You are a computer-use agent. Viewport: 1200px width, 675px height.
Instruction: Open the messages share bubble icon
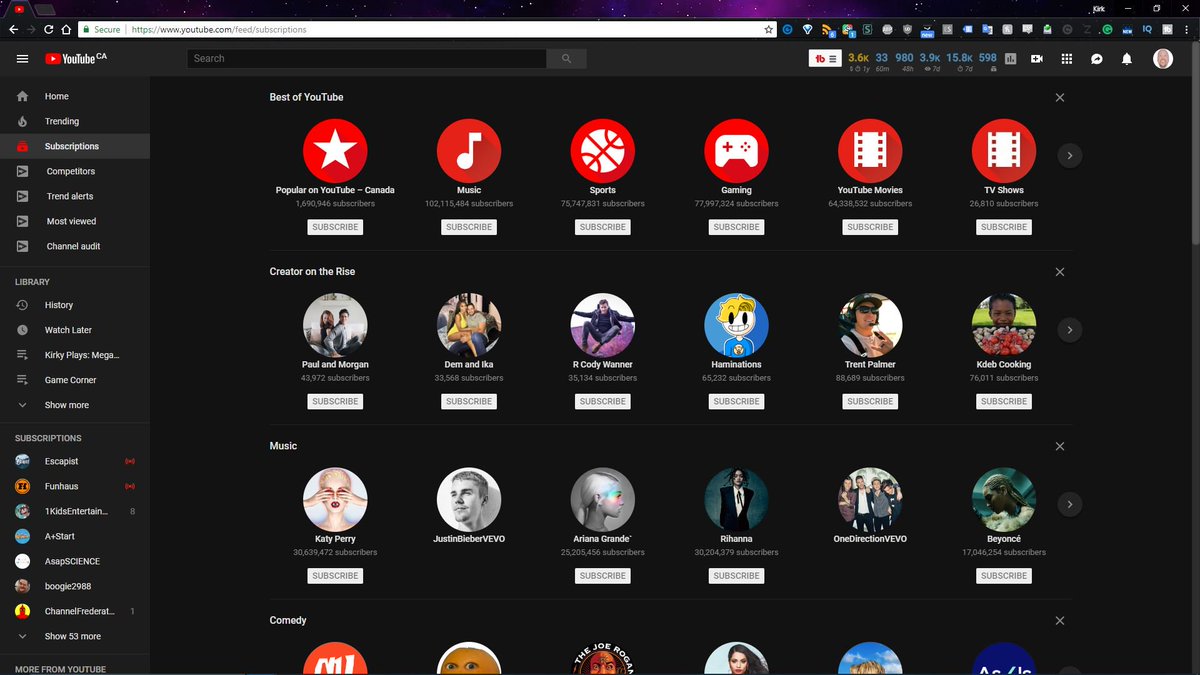[x=1097, y=59]
